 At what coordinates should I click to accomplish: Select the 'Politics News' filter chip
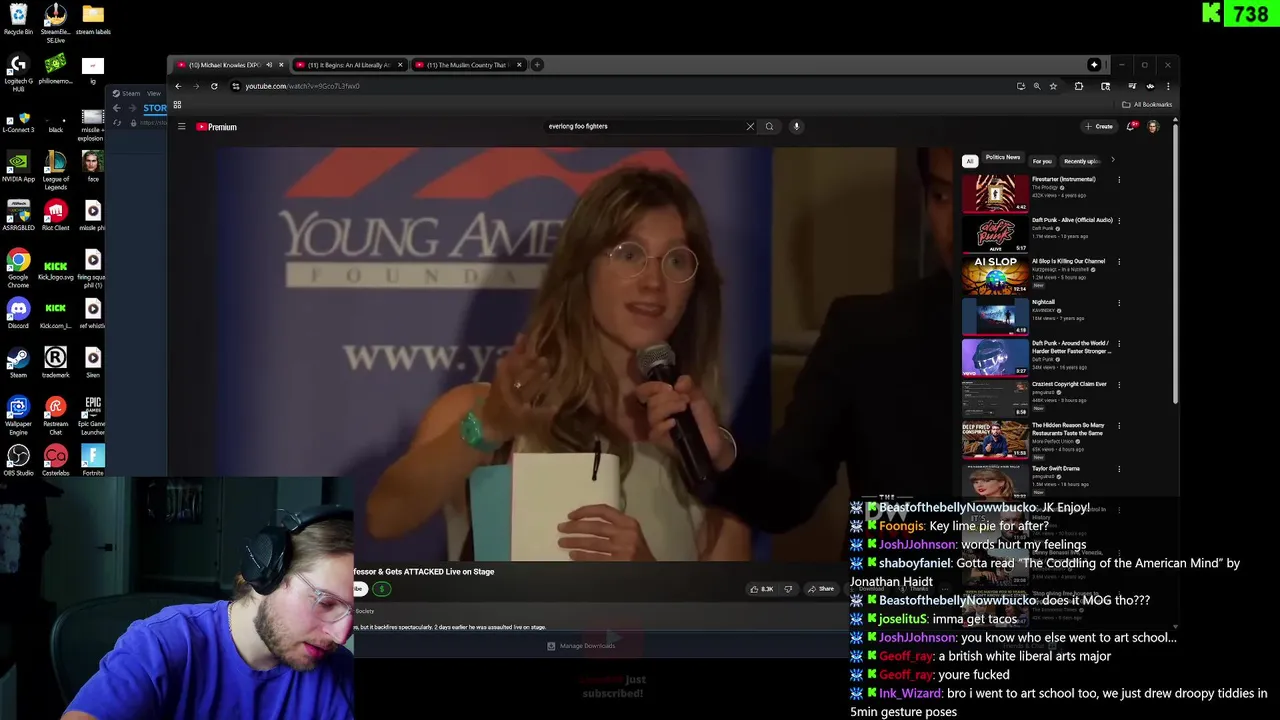click(1002, 158)
